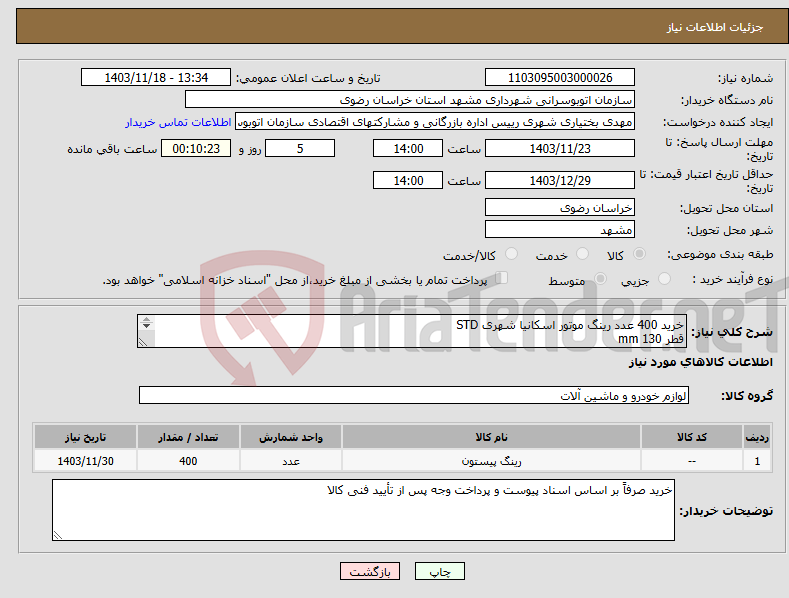Click the کد کالا column header
Viewport: 789px width, 598px height.
click(692, 437)
